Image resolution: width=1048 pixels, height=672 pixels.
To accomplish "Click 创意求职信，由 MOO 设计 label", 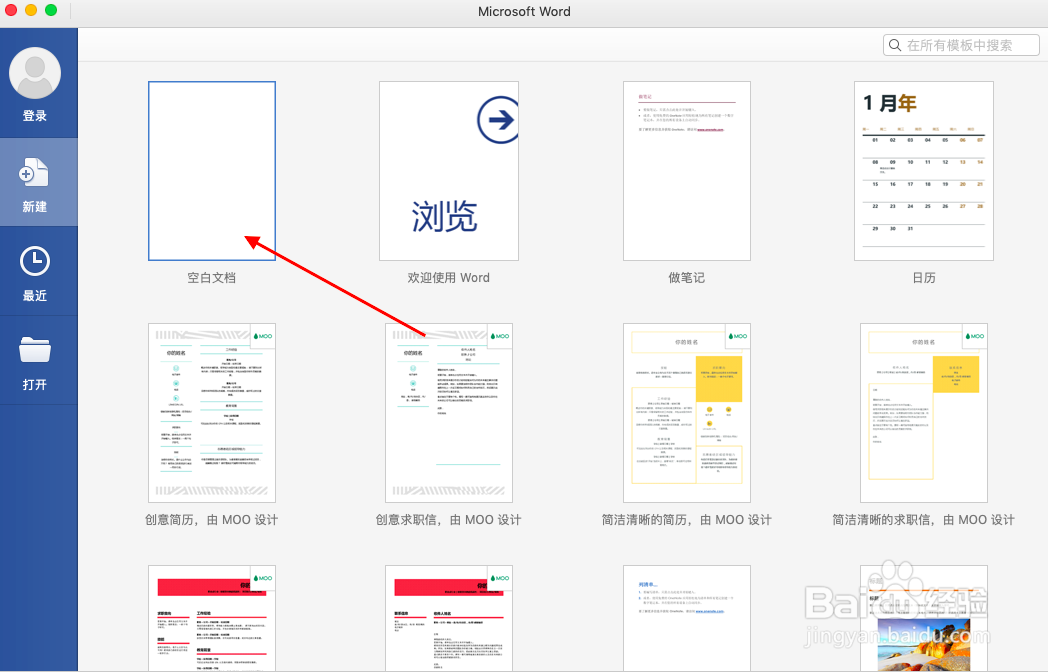I will (448, 520).
